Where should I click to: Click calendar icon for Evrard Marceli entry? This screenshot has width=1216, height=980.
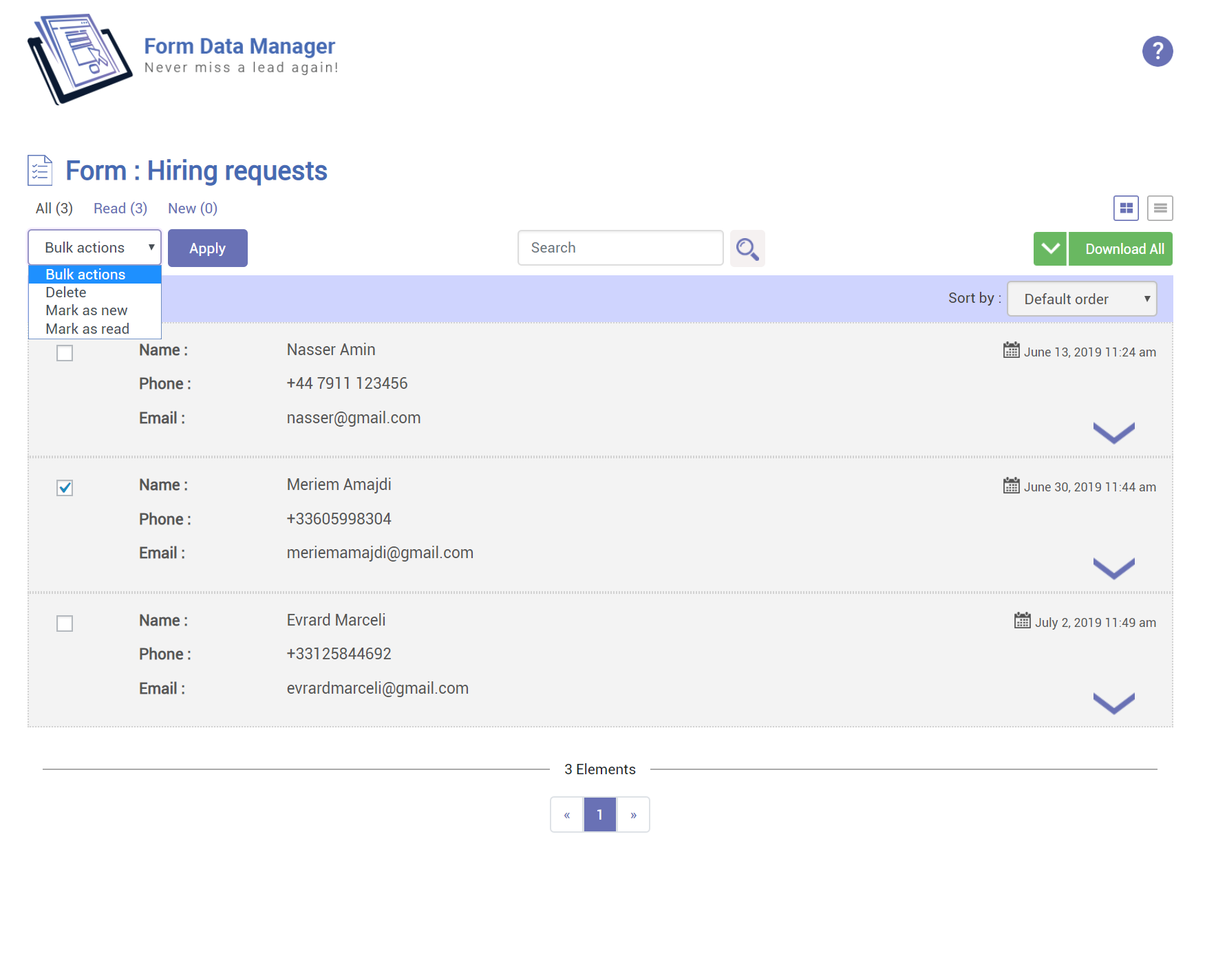tap(1022, 621)
